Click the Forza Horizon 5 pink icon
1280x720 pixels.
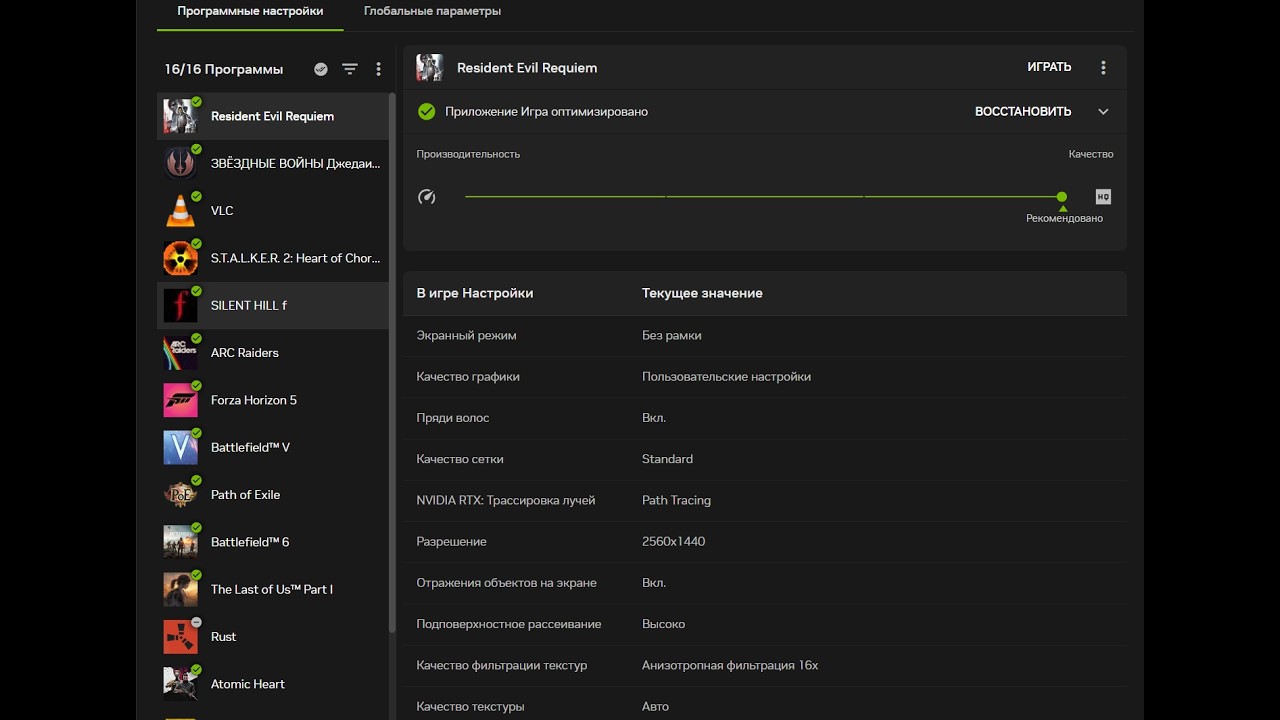[181, 400]
